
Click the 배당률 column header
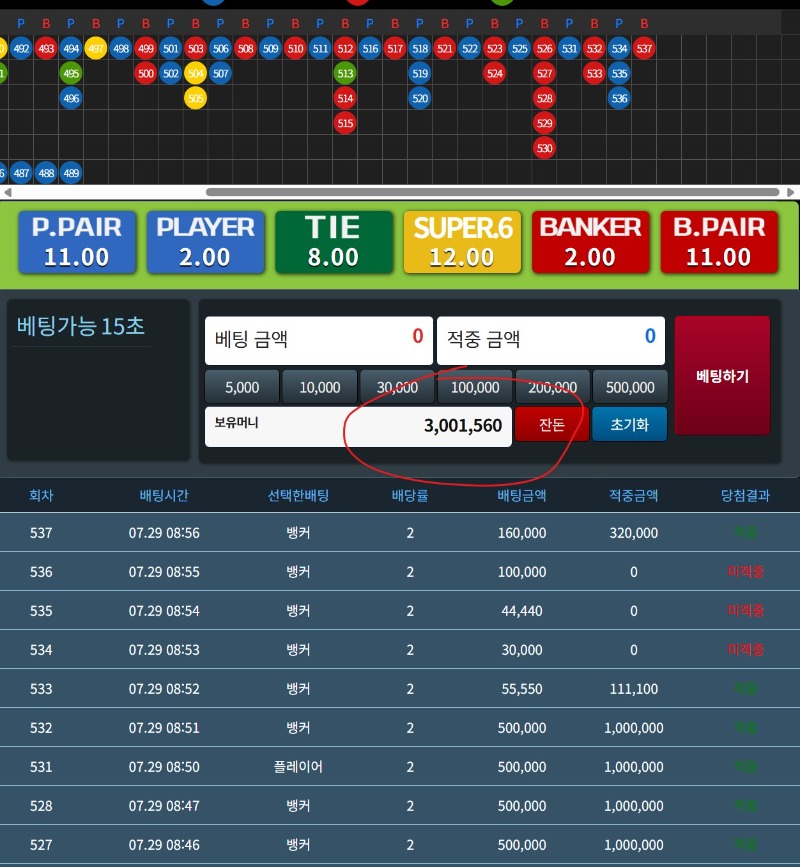coord(410,495)
